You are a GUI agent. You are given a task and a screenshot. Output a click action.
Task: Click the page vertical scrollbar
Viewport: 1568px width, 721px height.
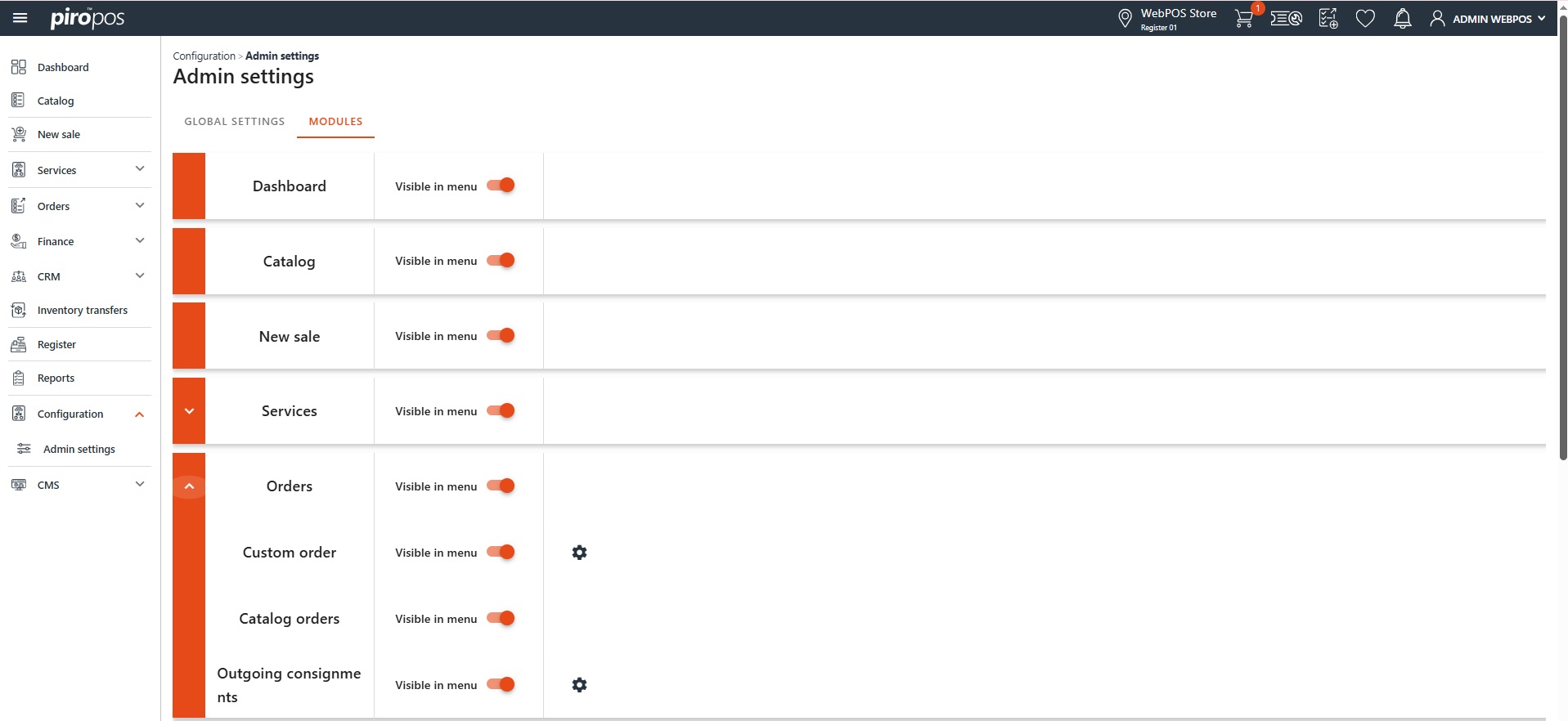point(1562,245)
